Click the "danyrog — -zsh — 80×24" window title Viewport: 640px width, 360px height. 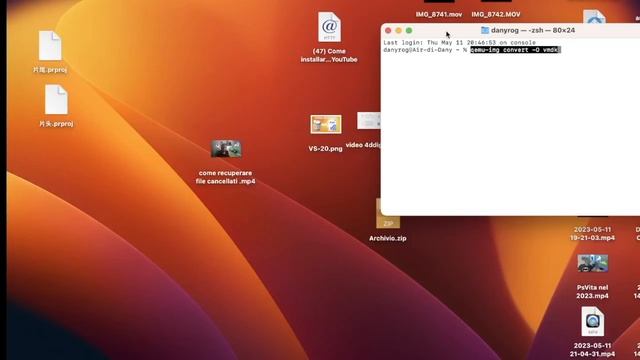(x=533, y=30)
